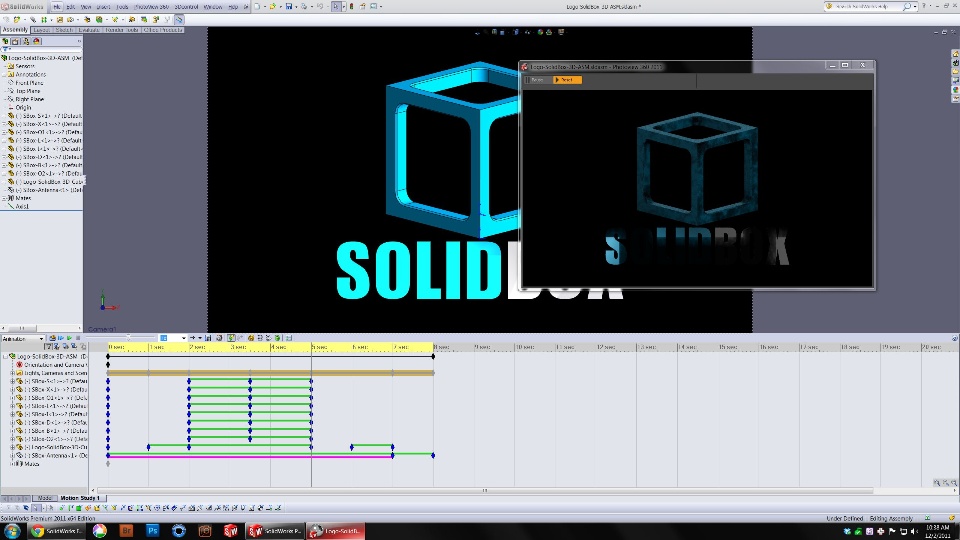The height and width of the screenshot is (540, 960).
Task: Click the DisplayManager tab icon
Action: pos(36,41)
